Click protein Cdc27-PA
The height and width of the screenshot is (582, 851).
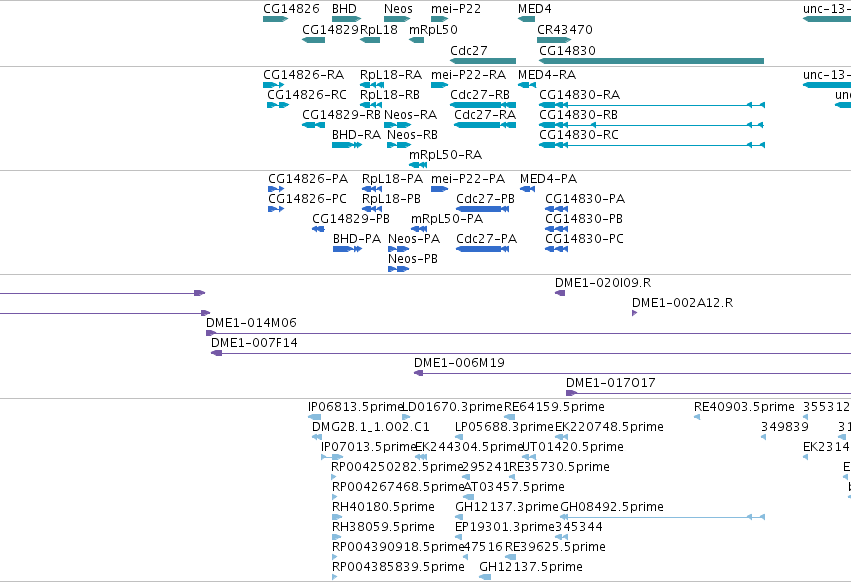[x=486, y=239]
